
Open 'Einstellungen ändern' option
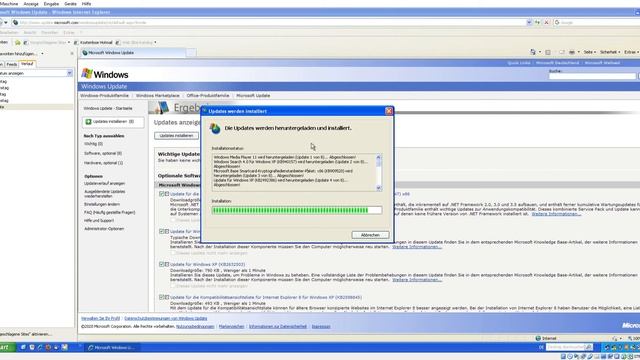click(x=102, y=204)
